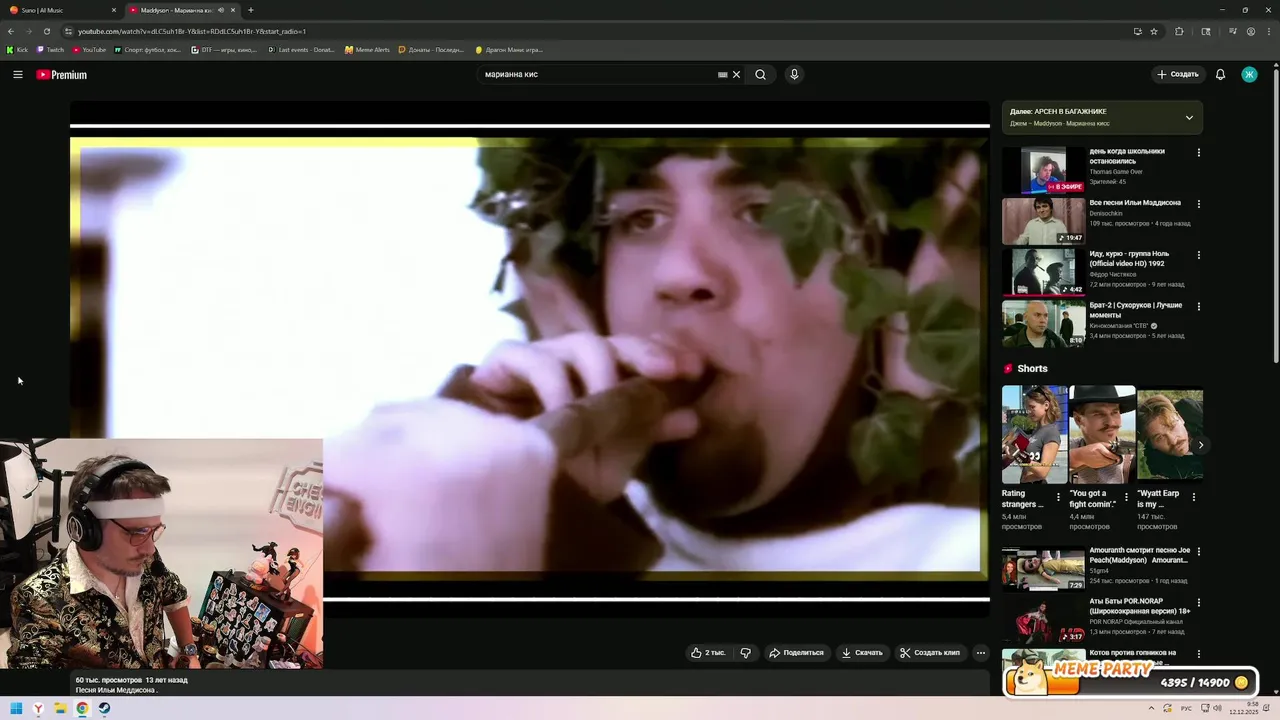Open options for день когда школьники video
Screen dimensions: 1280x720
[x=1199, y=153]
